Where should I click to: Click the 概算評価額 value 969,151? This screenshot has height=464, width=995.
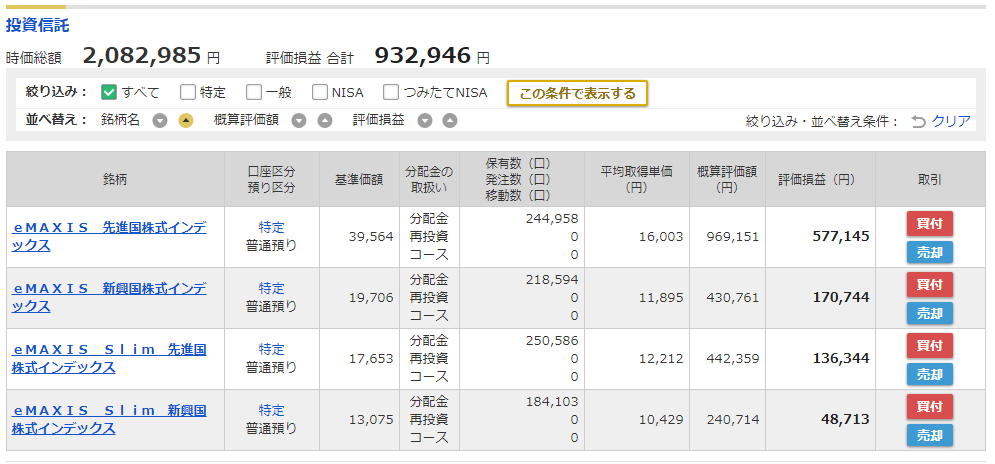coord(733,237)
